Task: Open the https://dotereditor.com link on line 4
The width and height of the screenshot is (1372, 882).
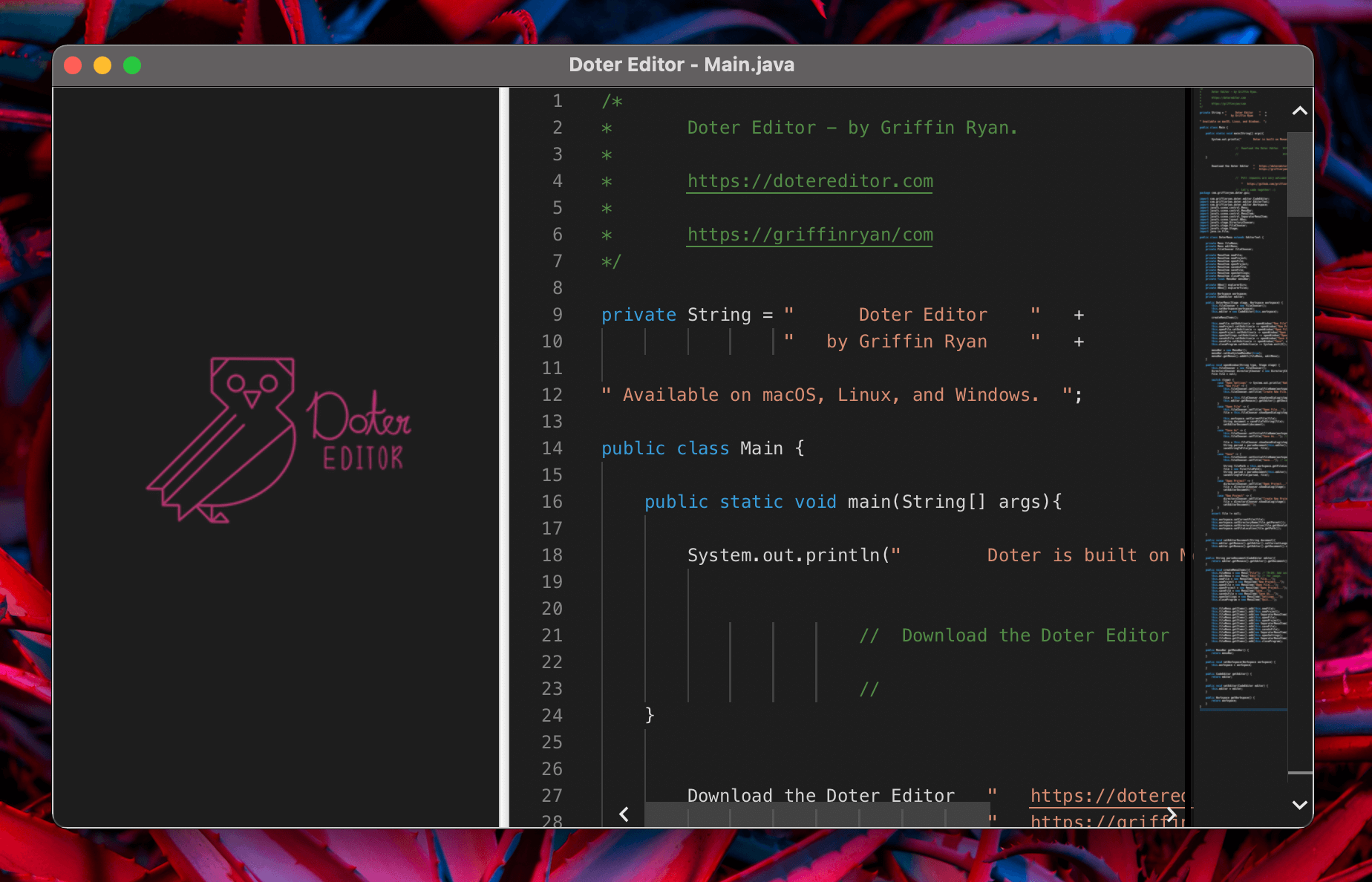Action: coord(810,181)
